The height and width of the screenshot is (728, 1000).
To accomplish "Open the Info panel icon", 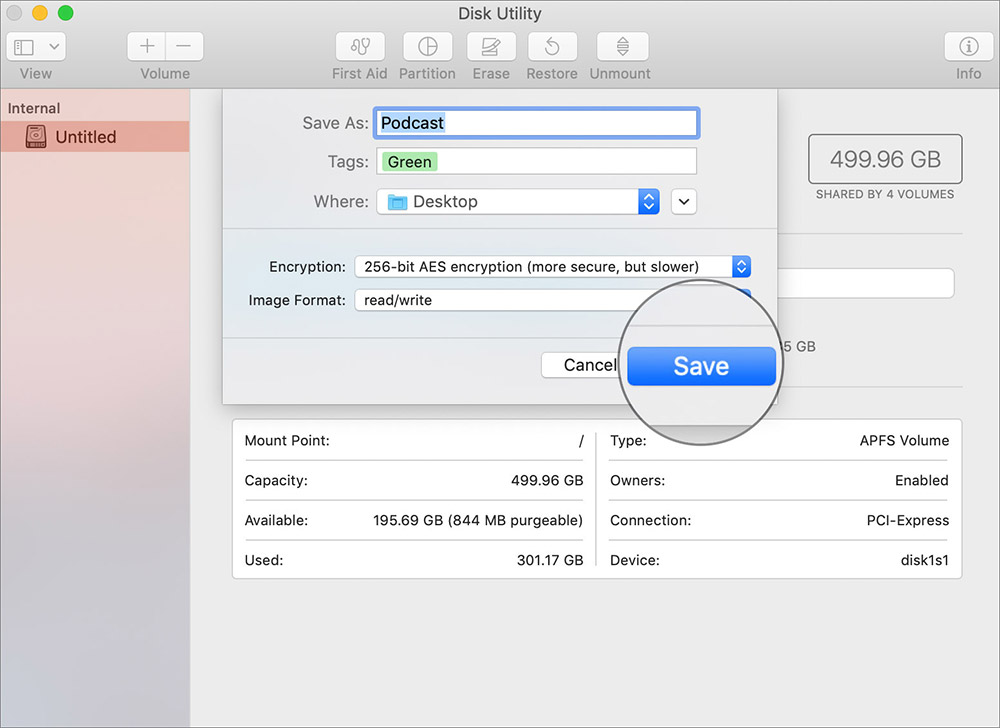I will coord(967,47).
